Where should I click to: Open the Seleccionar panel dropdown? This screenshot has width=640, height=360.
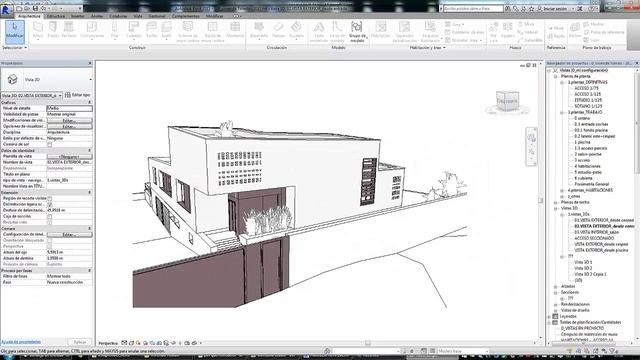15,48
